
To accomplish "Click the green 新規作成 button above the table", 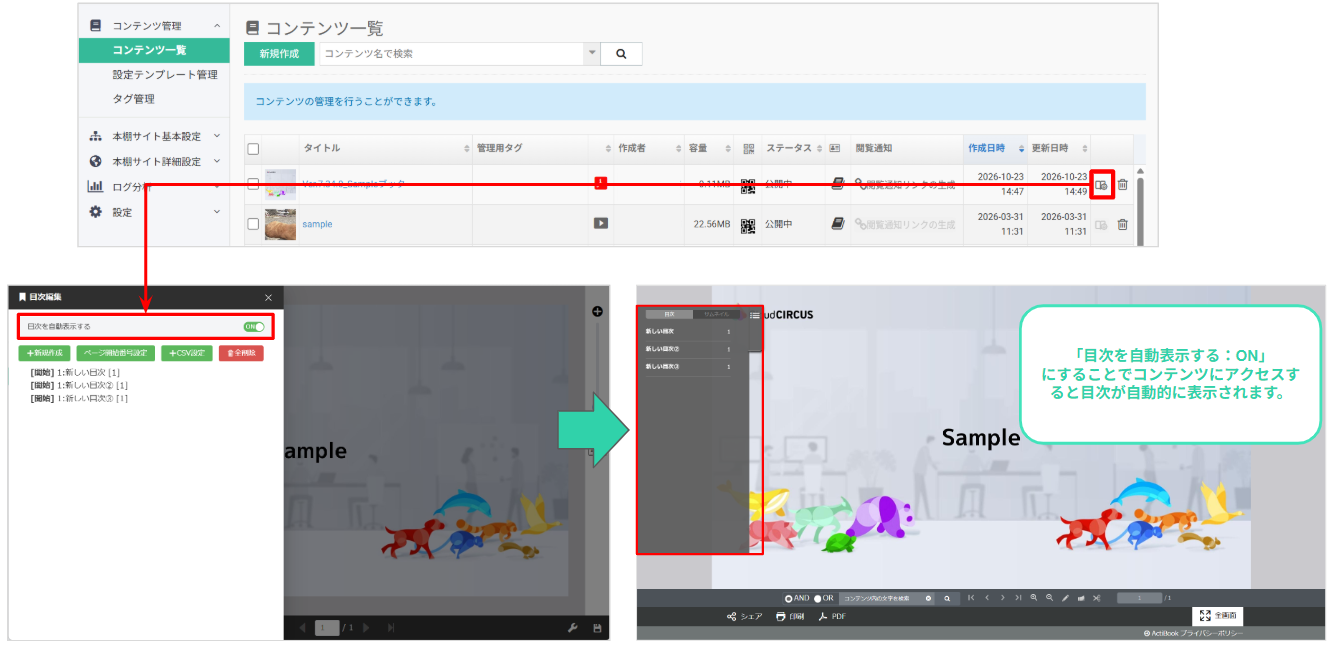I will click(x=279, y=54).
